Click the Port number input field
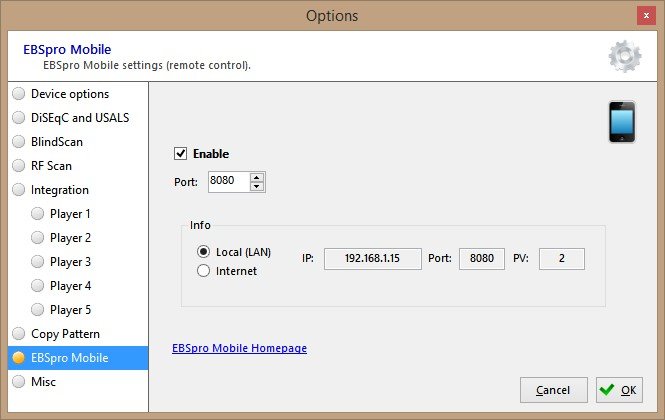665x420 pixels. point(227,182)
